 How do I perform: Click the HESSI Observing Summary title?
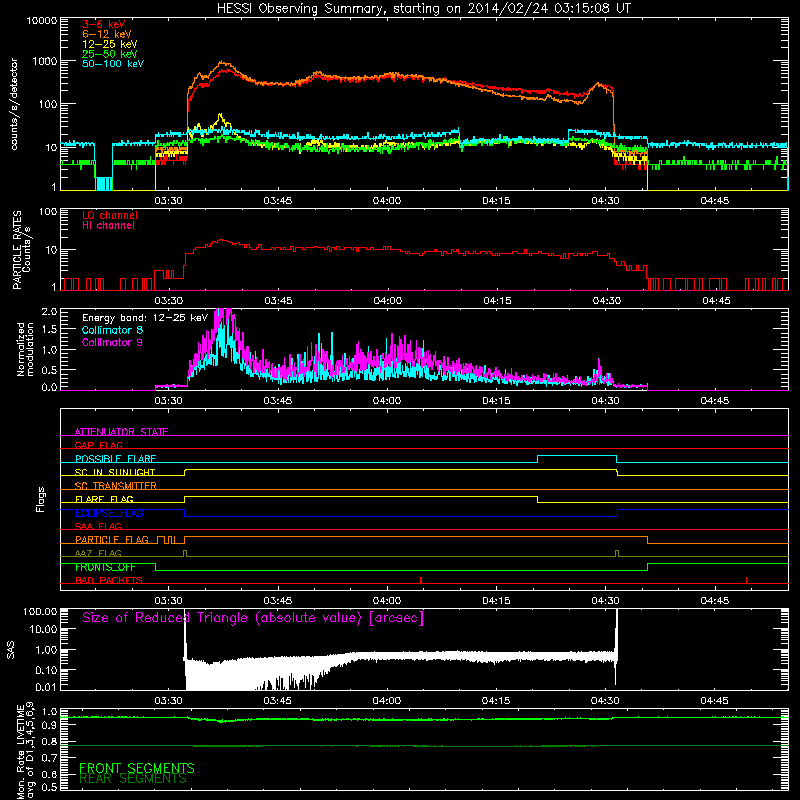pyautogui.click(x=423, y=9)
